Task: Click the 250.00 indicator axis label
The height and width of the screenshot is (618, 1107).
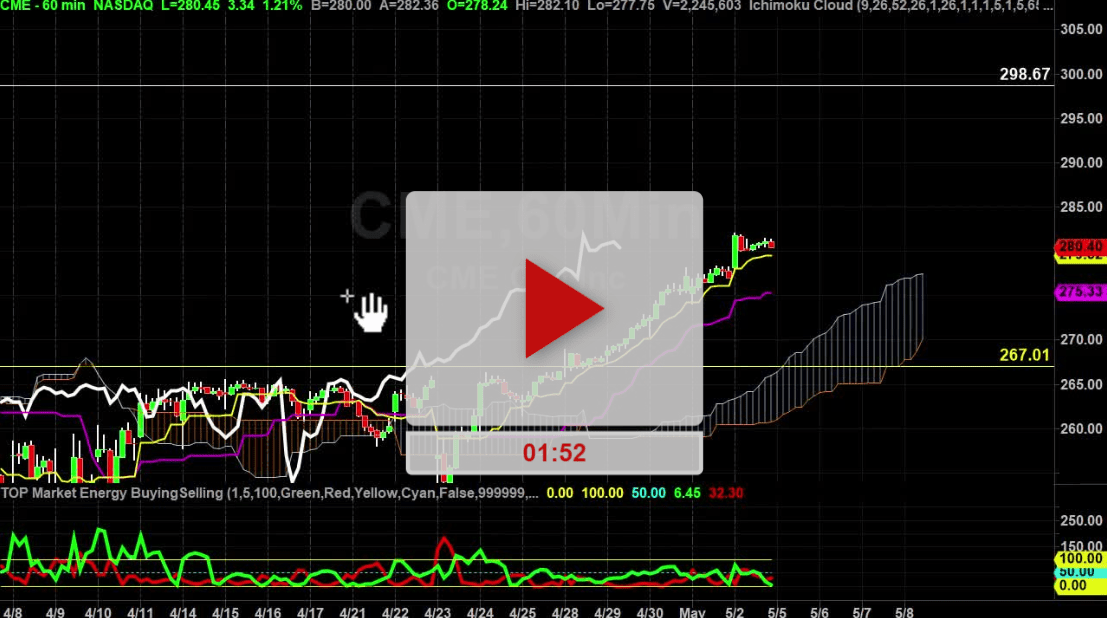Action: click(x=1081, y=521)
